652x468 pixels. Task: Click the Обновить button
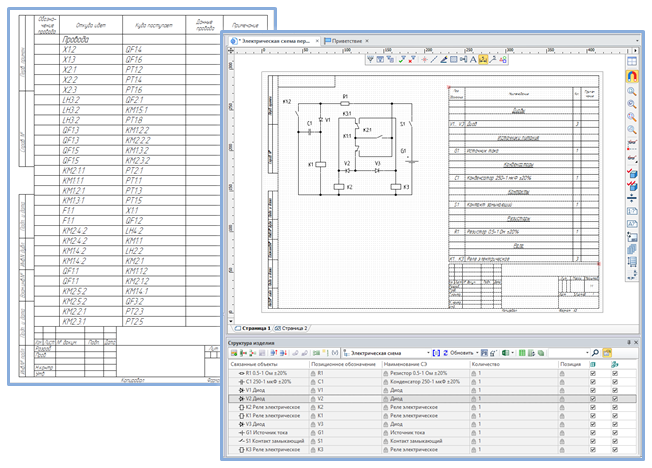tap(459, 353)
